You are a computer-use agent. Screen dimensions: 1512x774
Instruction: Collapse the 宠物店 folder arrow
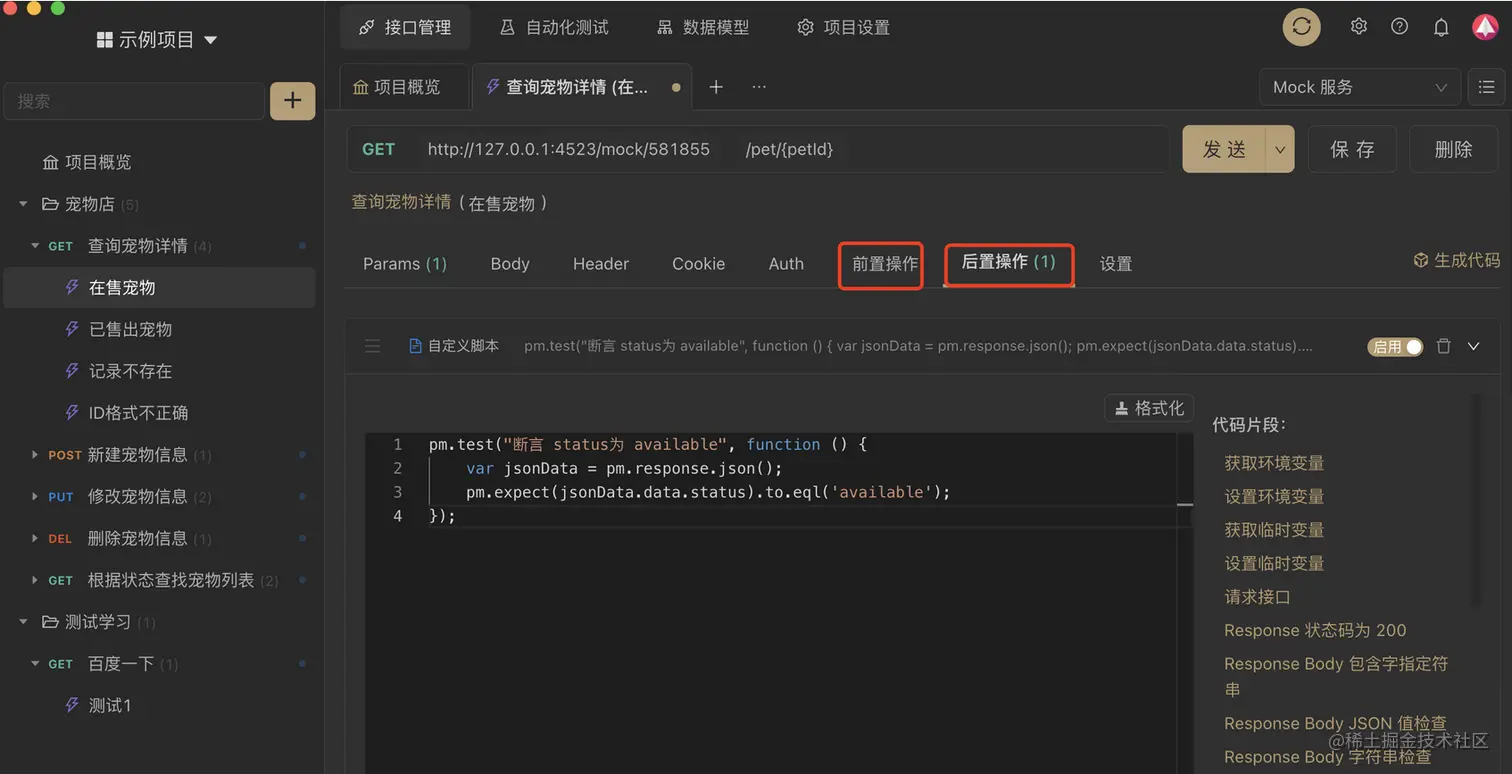[23, 204]
